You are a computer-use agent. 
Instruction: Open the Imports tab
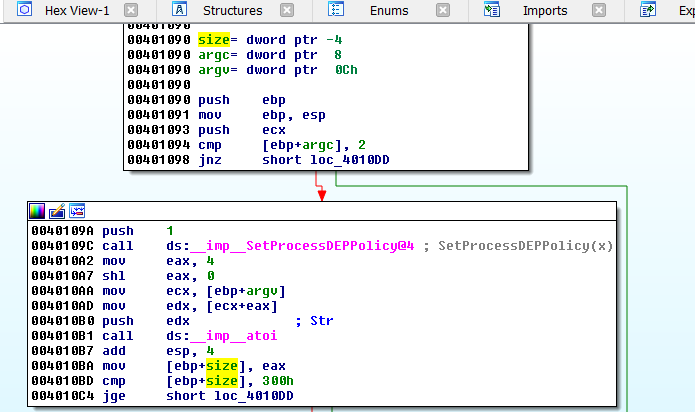[545, 11]
